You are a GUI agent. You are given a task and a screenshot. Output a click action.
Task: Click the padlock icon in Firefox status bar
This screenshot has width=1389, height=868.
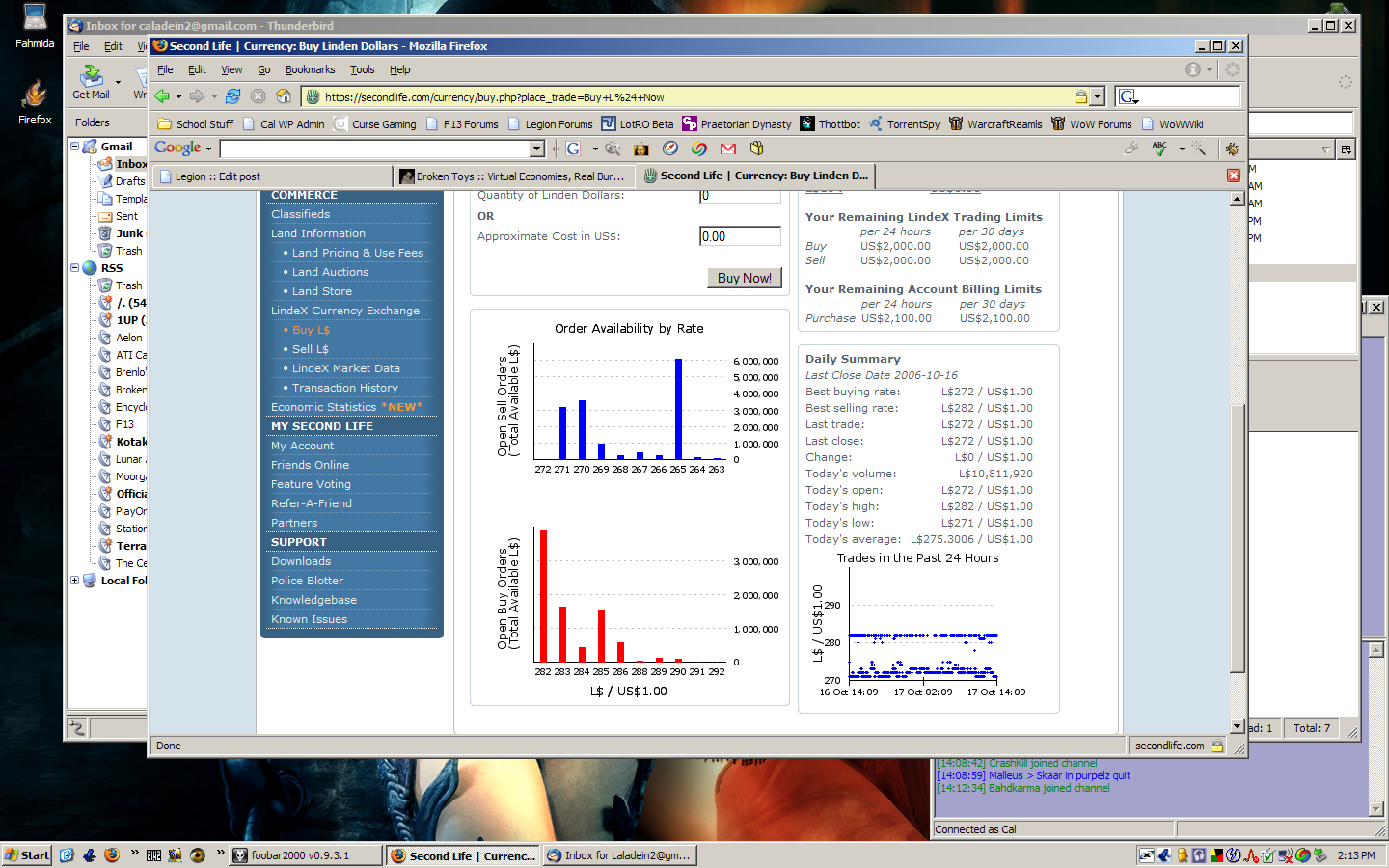pos(1217,746)
